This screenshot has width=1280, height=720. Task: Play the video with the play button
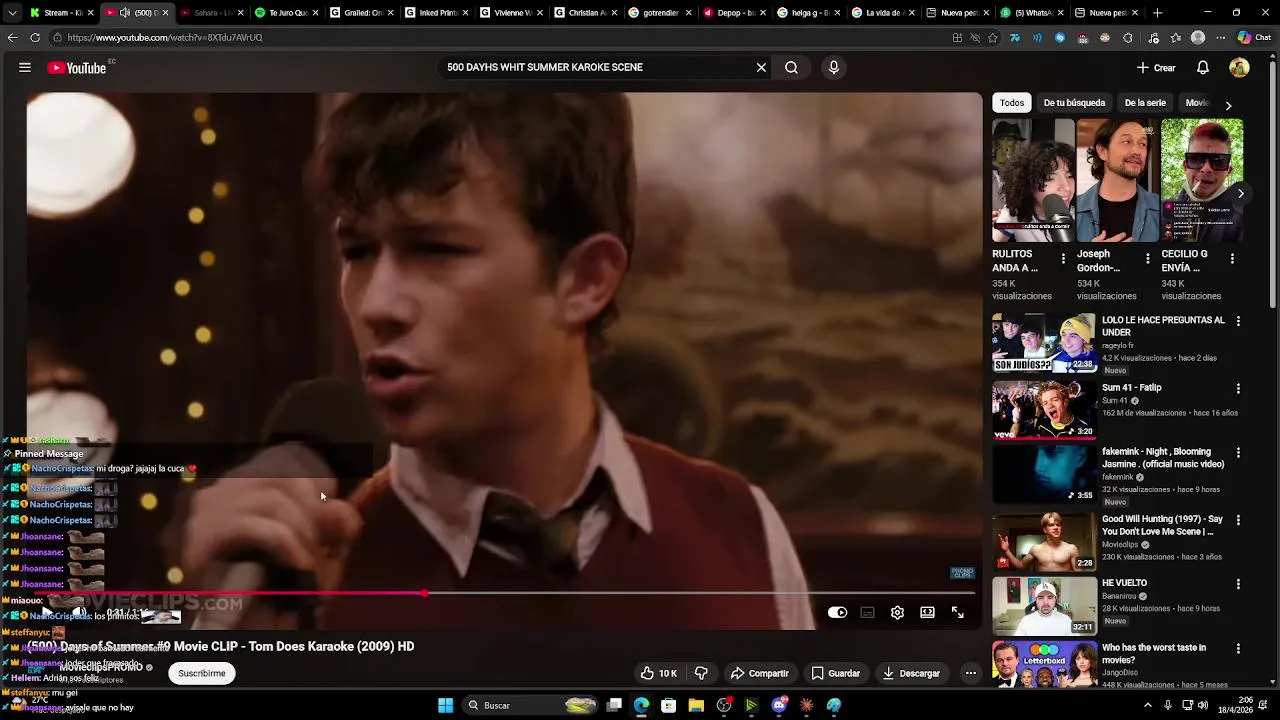point(46,612)
